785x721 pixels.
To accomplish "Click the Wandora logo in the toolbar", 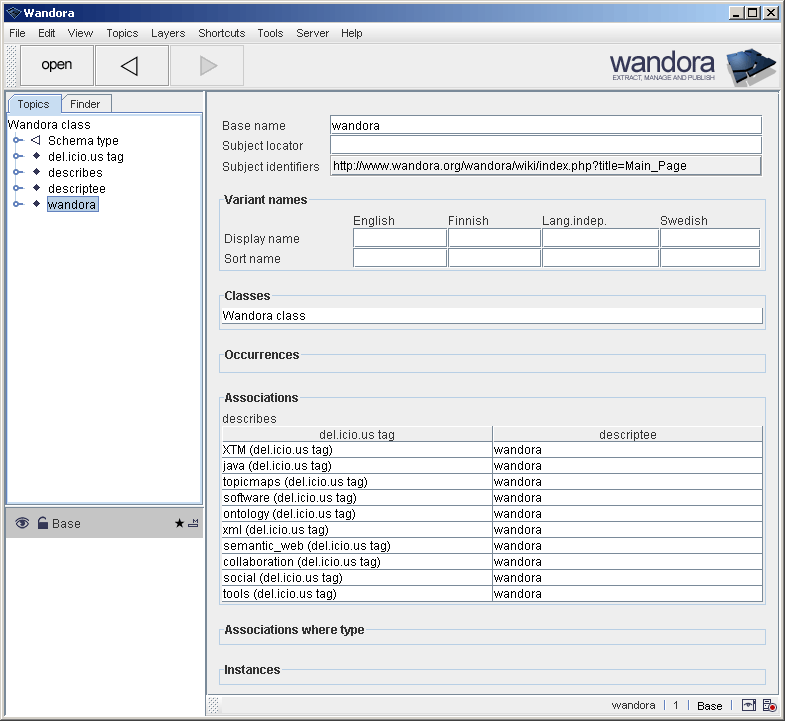I will pos(692,66).
